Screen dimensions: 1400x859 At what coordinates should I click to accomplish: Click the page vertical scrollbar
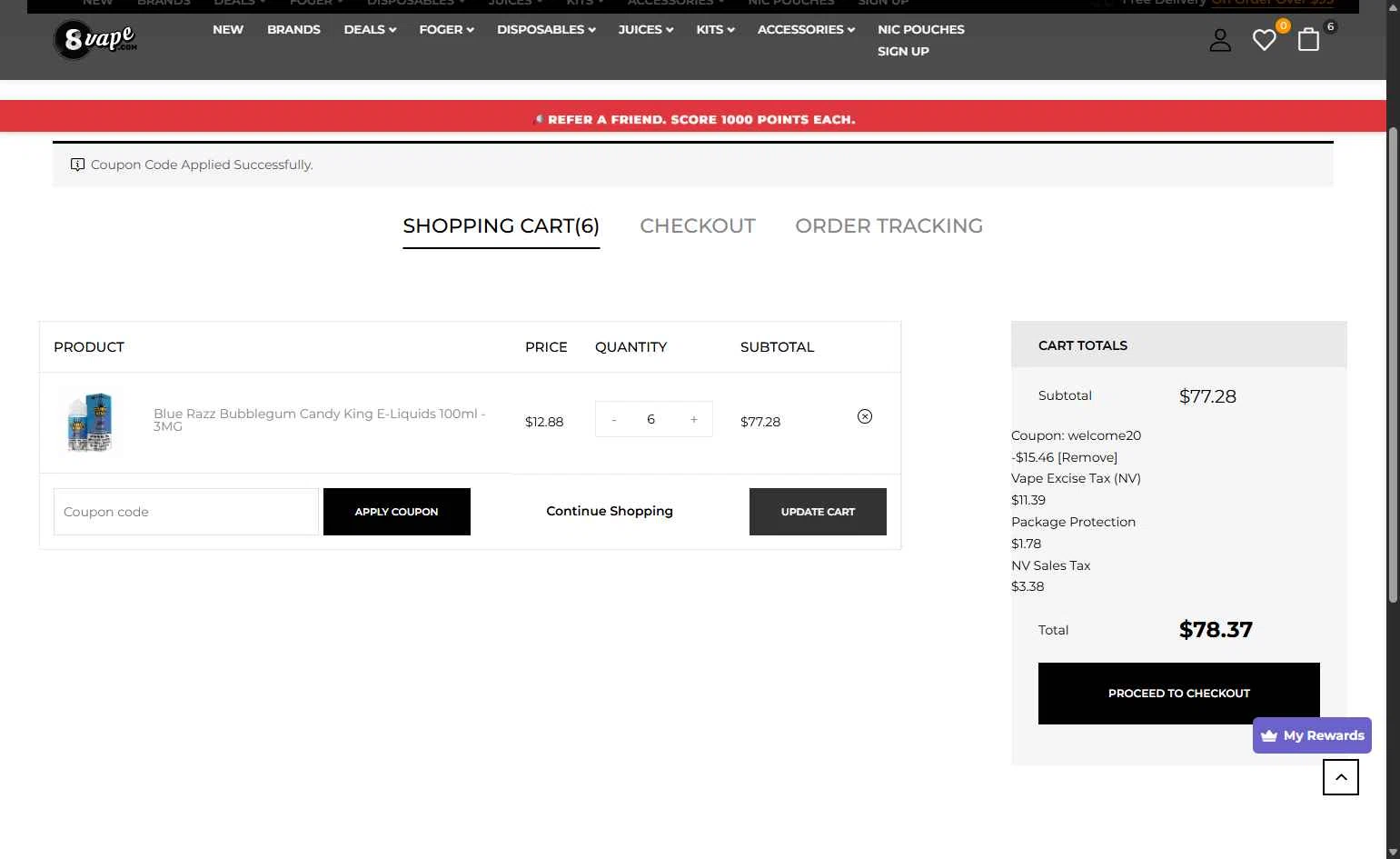[1393, 364]
